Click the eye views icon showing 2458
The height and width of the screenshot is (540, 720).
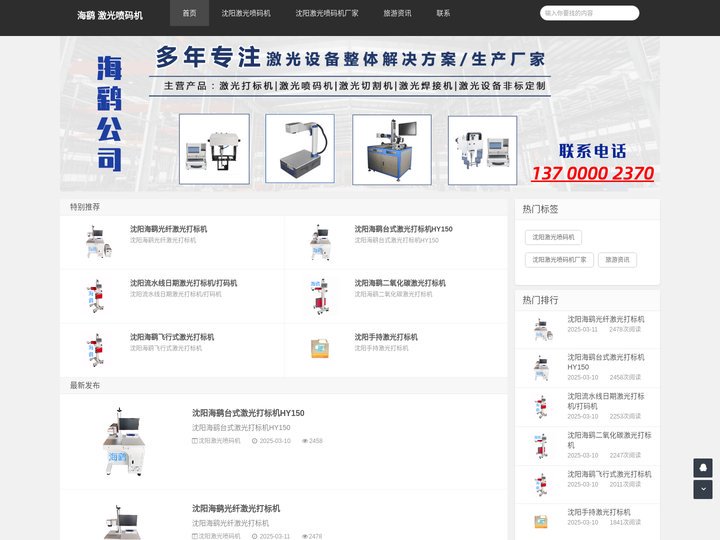(304, 441)
